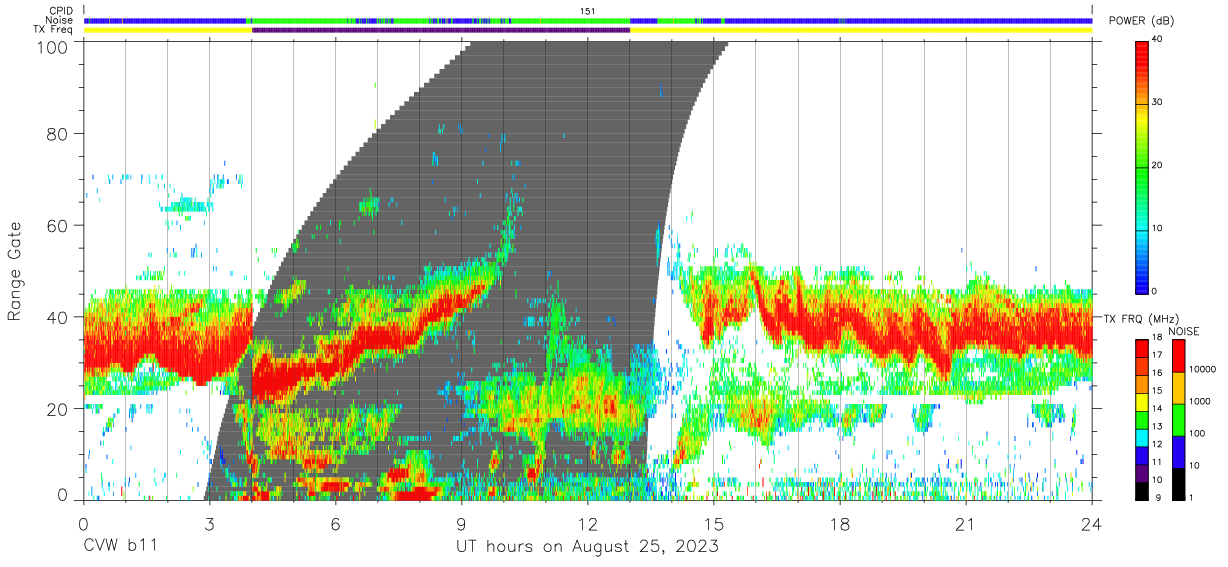Click the NOISE color scale
1228x567 pixels.
point(1177,419)
